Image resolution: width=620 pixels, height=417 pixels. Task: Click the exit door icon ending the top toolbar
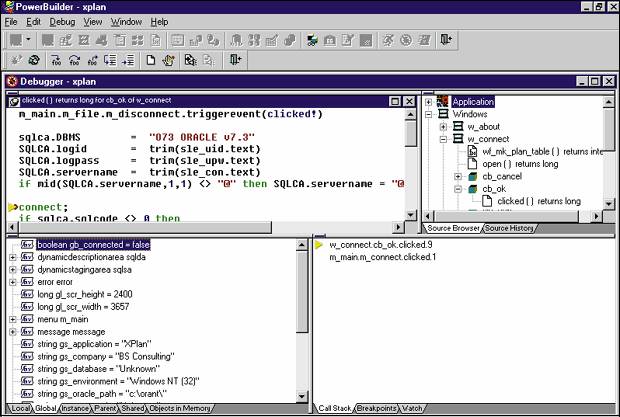point(446,40)
